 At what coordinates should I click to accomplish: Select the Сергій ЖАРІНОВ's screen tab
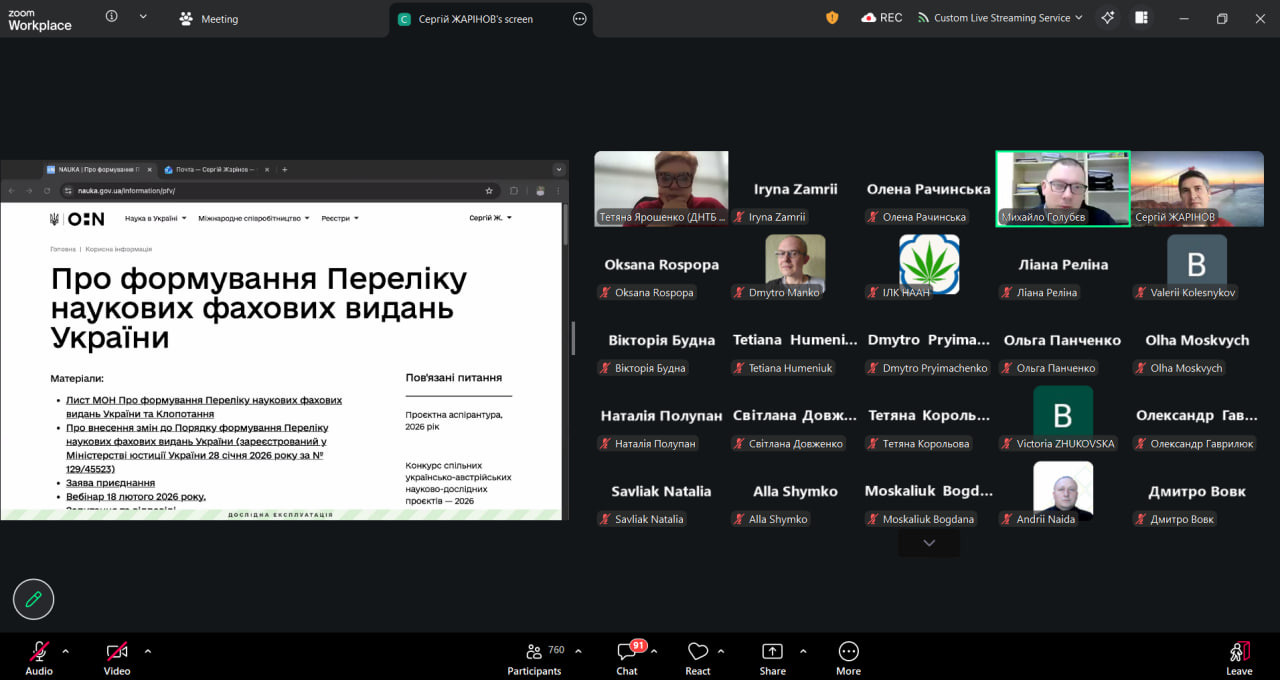pos(475,19)
